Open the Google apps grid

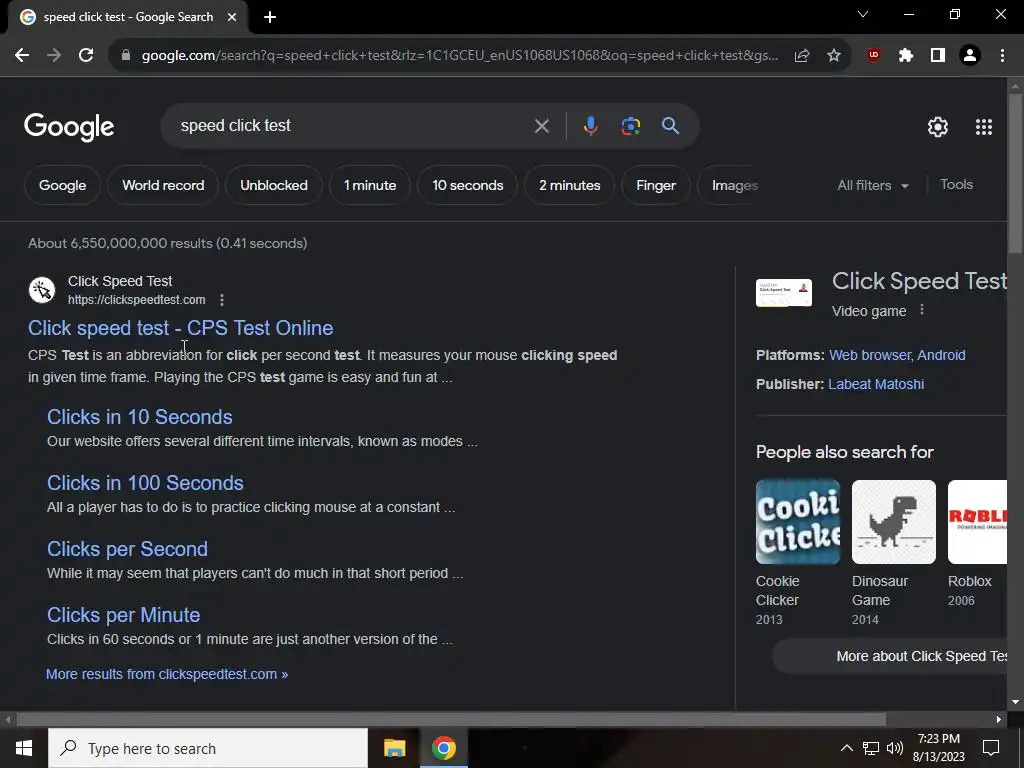point(984,127)
